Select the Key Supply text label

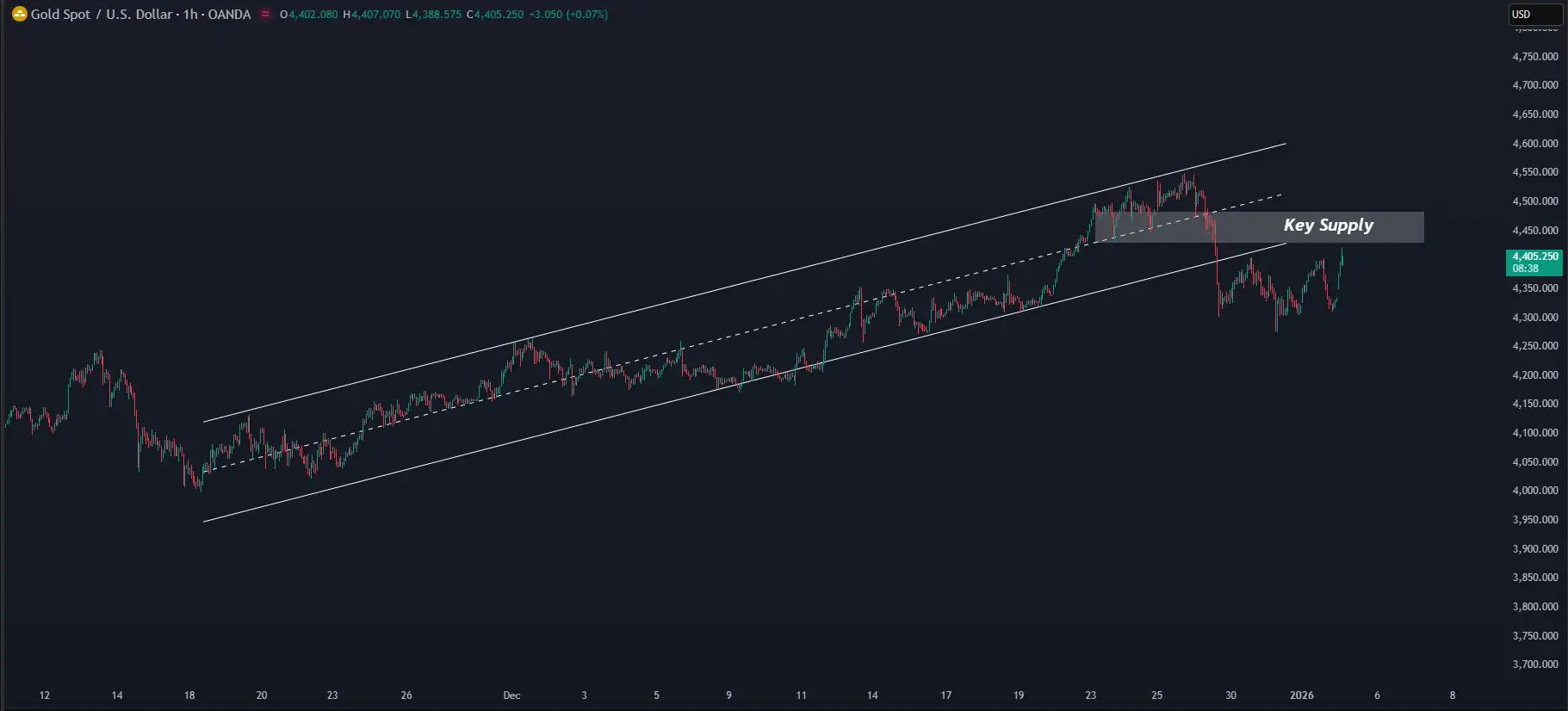click(x=1328, y=226)
